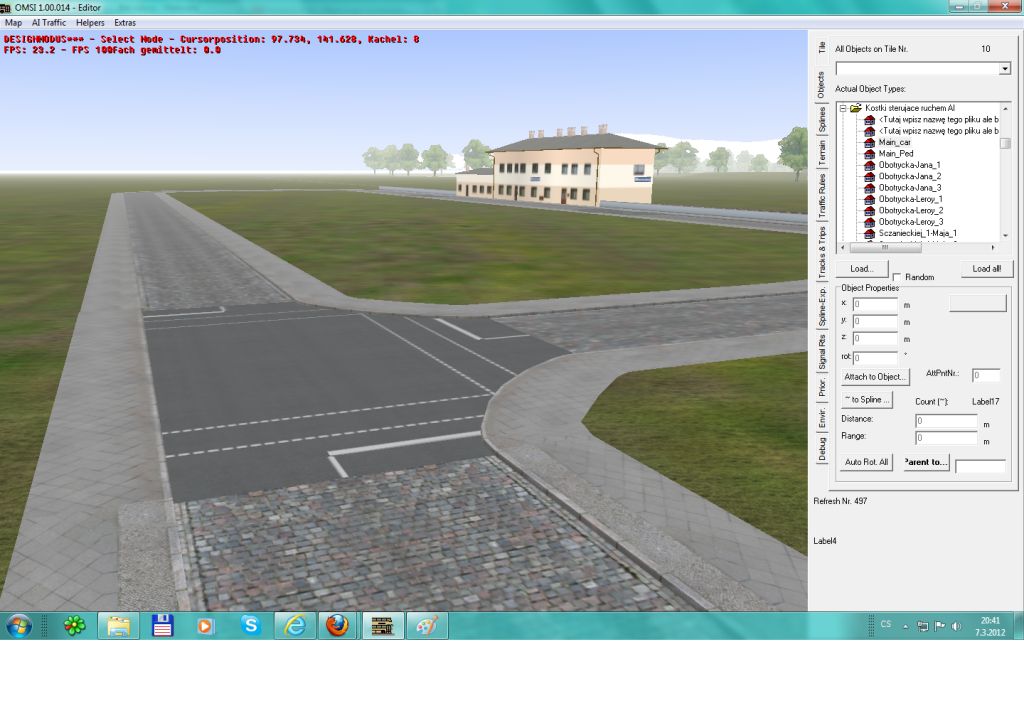Click the system tray volume icon
Viewport: 1024px width, 728px height.
click(957, 626)
